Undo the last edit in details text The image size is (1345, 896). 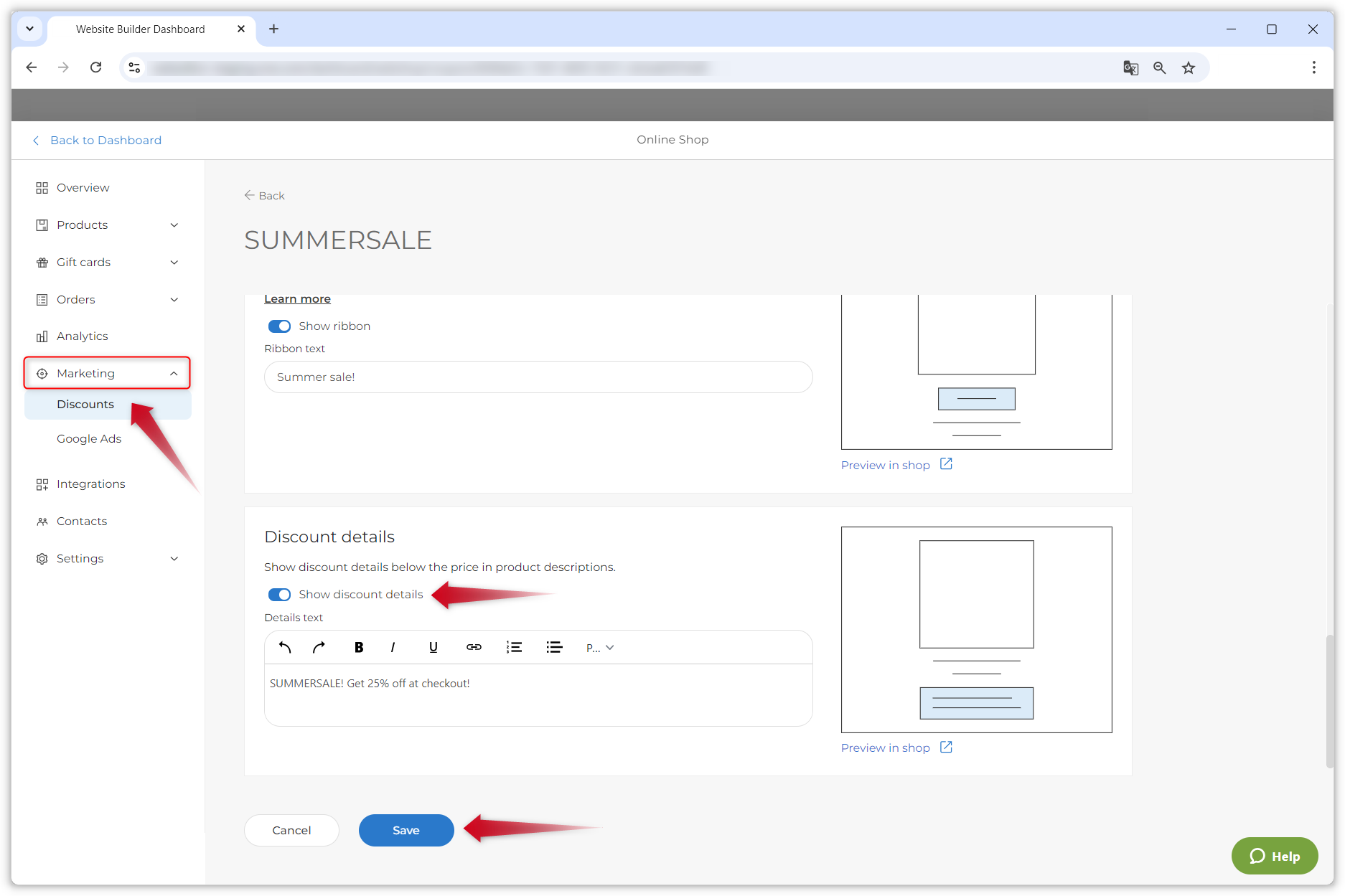coord(283,647)
